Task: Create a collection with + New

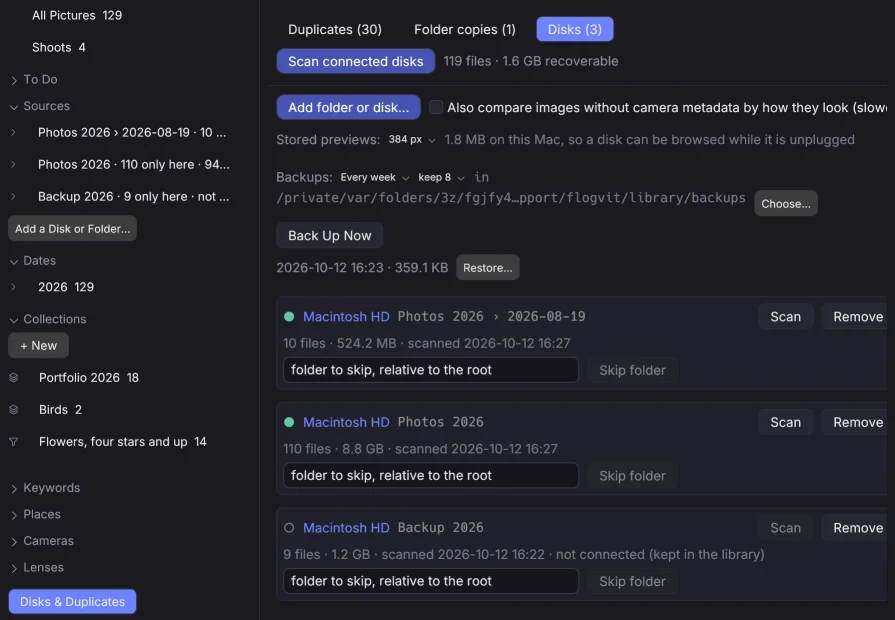Action: pyautogui.click(x=38, y=345)
